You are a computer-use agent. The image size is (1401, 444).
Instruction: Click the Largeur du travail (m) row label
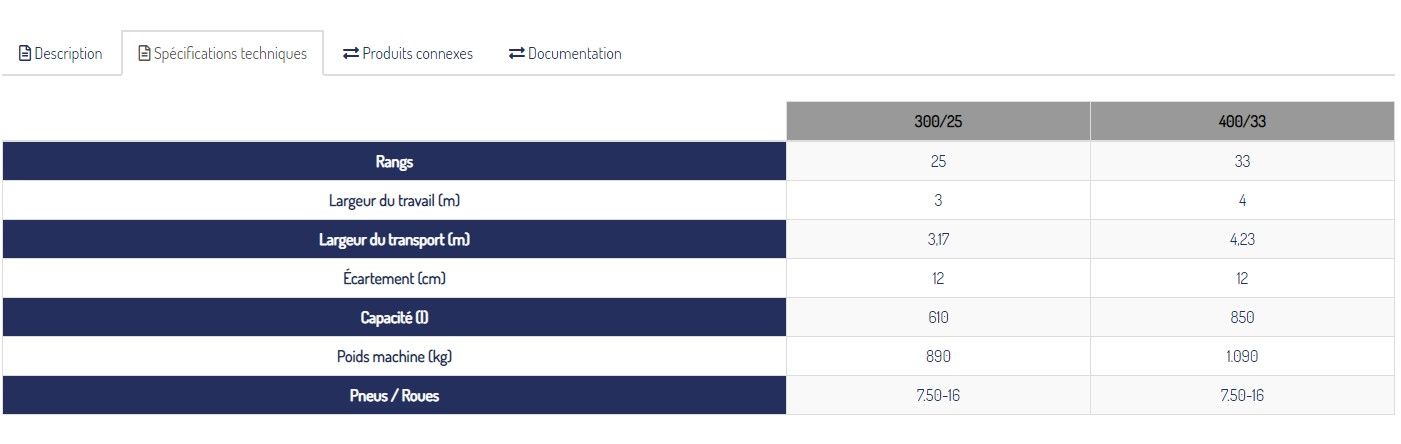coord(394,201)
